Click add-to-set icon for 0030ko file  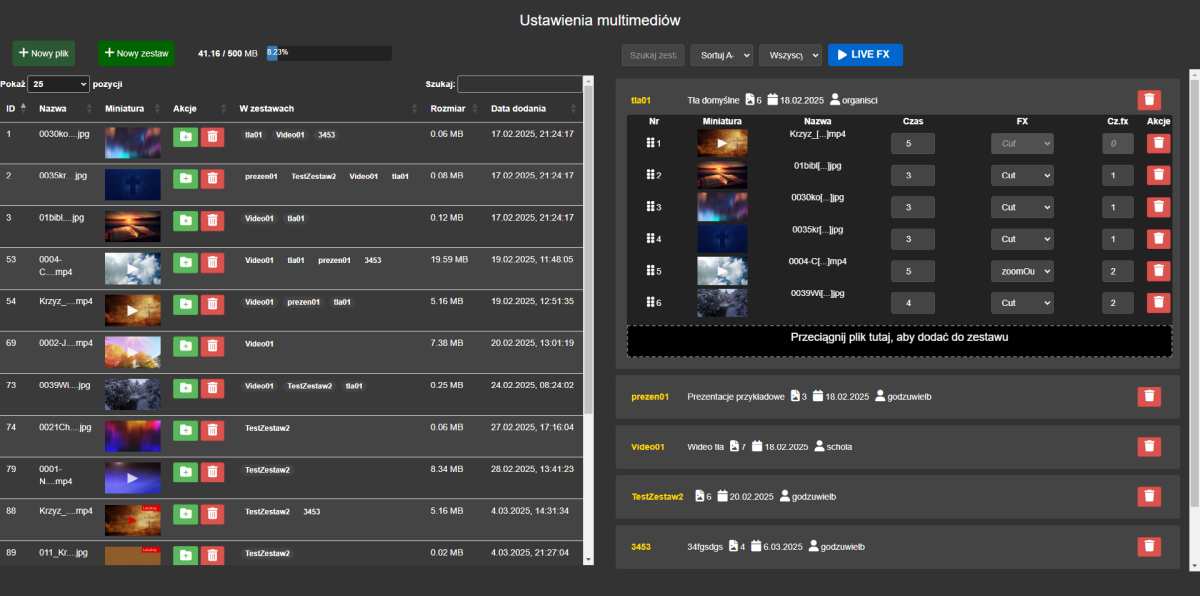point(185,137)
